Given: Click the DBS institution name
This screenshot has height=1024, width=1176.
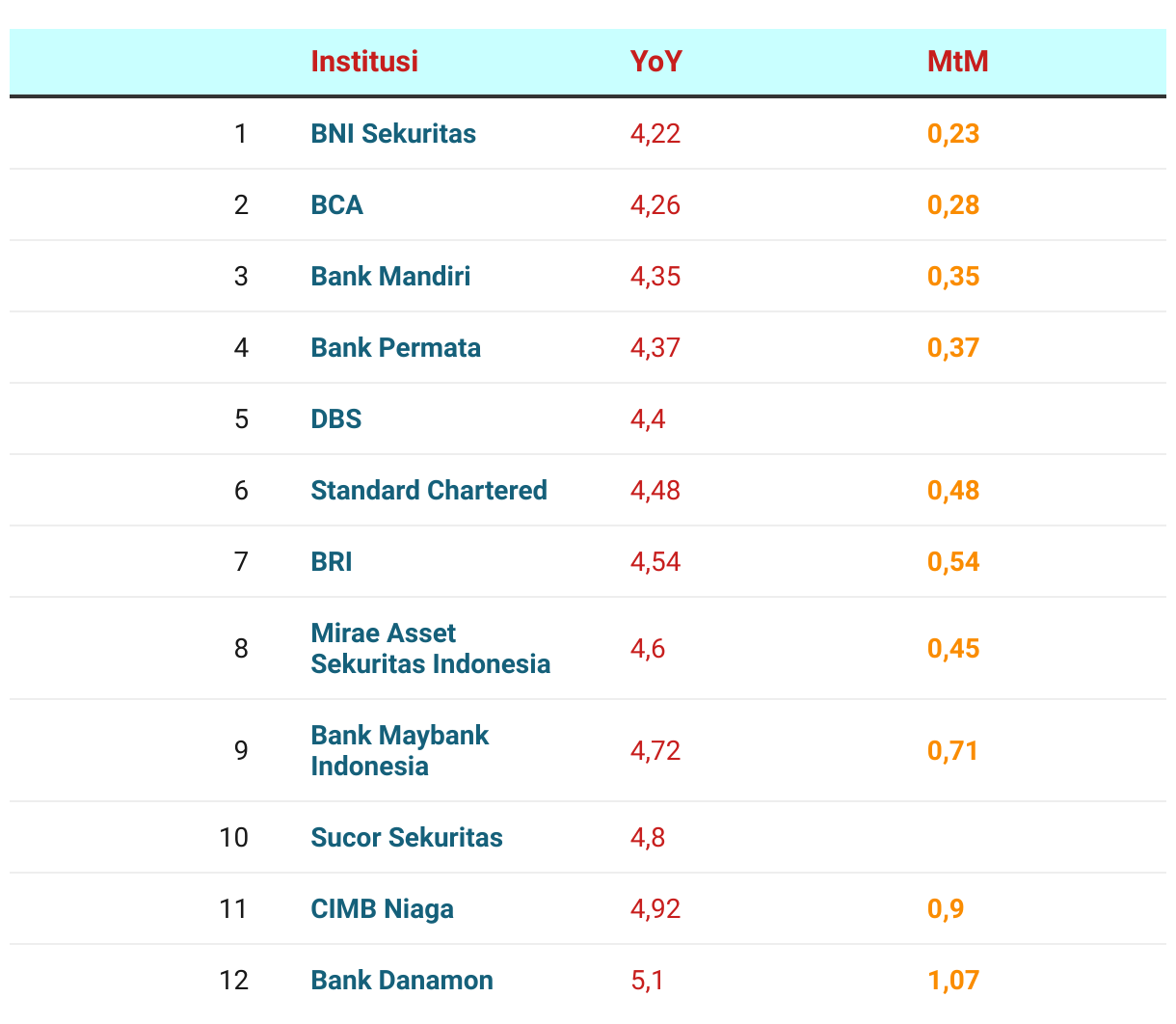Looking at the screenshot, I should click(336, 418).
